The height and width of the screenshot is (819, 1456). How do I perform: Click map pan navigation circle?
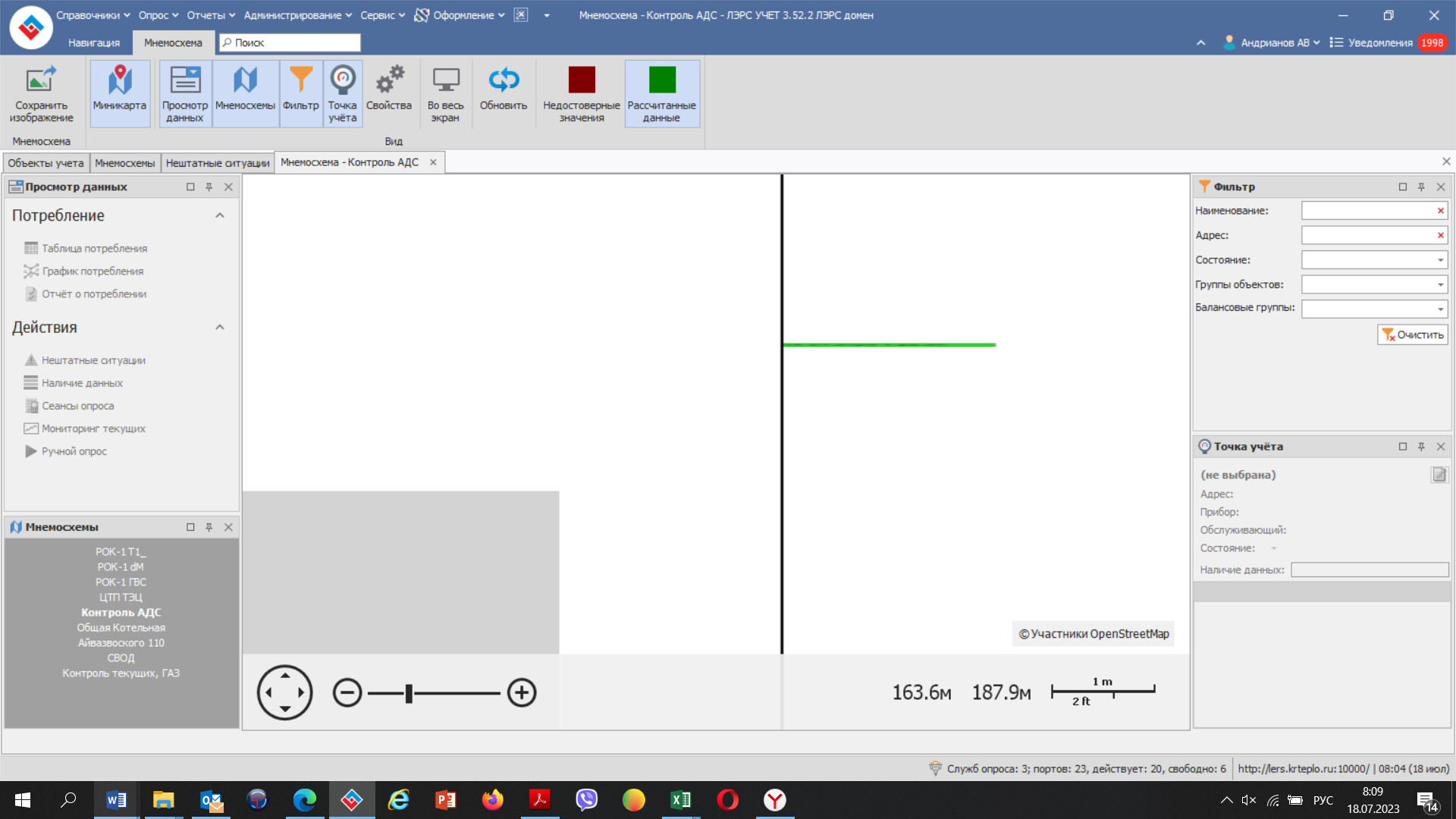click(285, 692)
